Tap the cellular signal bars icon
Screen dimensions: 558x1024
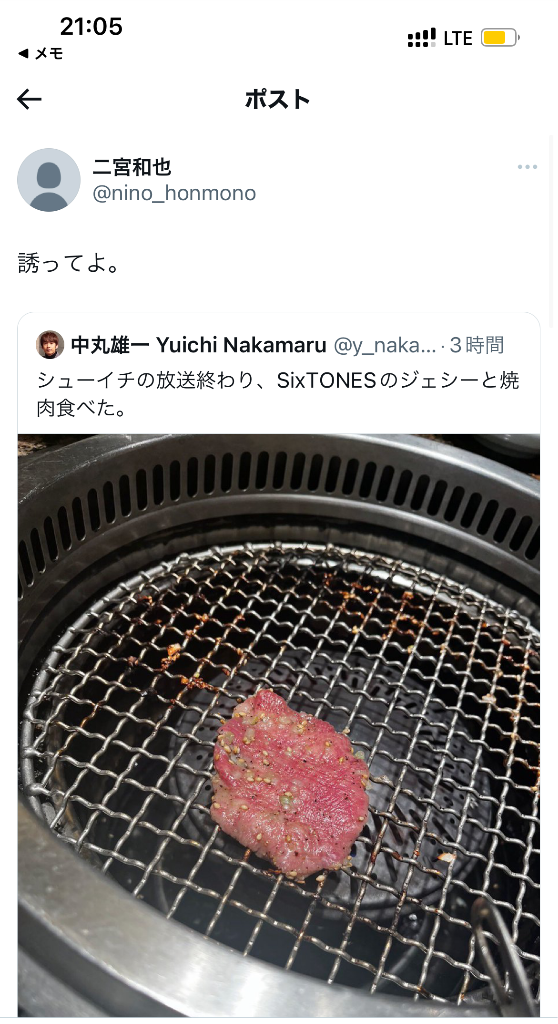coord(421,38)
